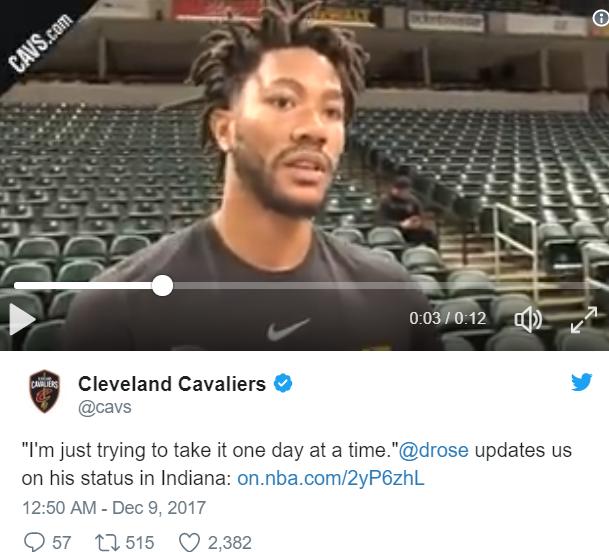This screenshot has width=609, height=552.
Task: Open the @drose mention link
Action: [433, 450]
